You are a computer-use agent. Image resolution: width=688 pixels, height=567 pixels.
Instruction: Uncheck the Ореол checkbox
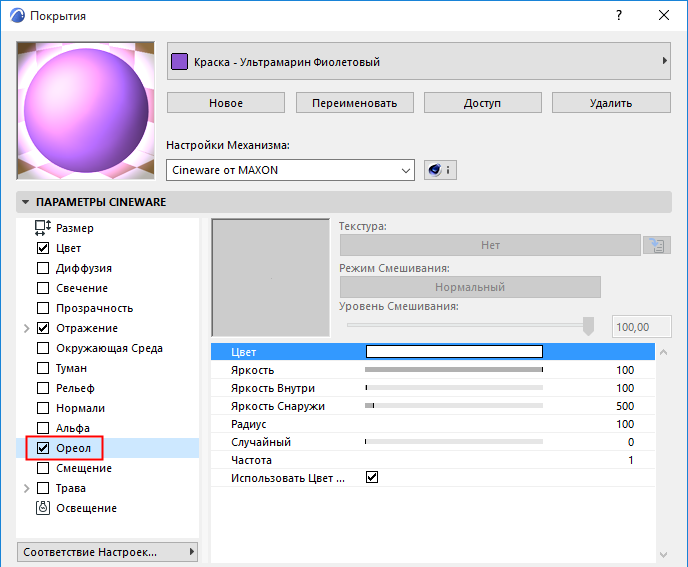click(43, 448)
